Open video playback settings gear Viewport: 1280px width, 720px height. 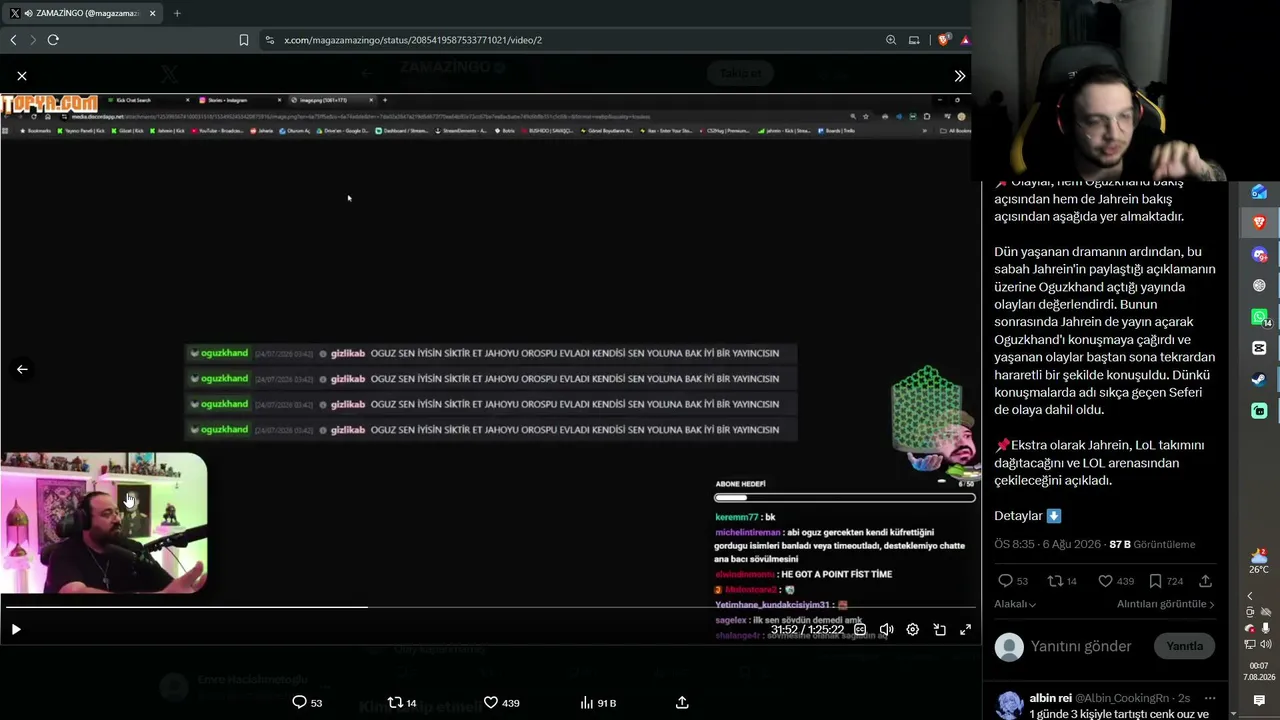[912, 629]
